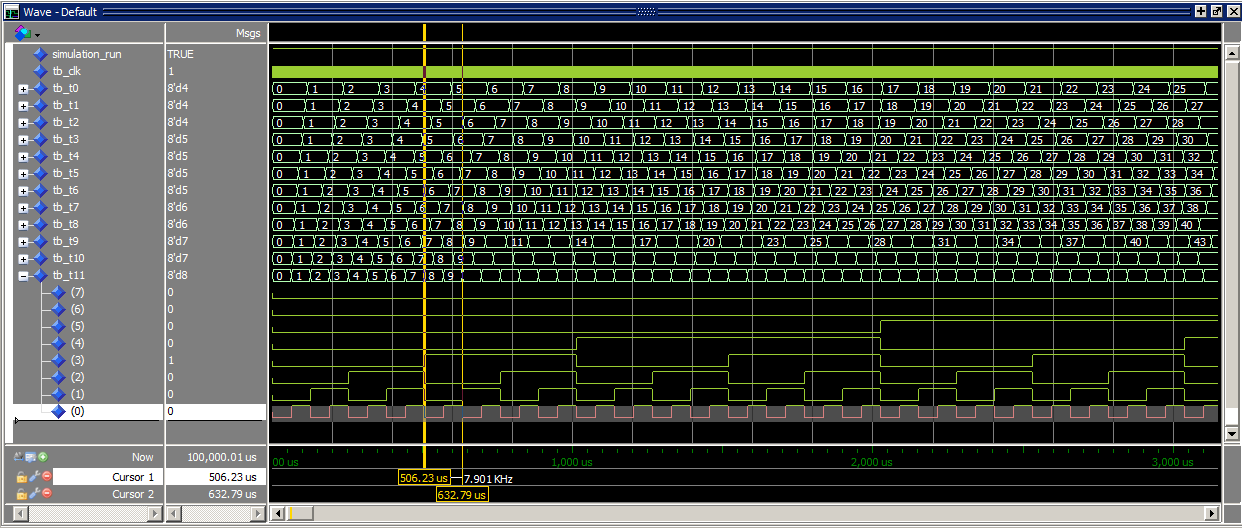The height and width of the screenshot is (528, 1242).
Task: Click the value pane scrollbar left arrow
Action: click(174, 513)
